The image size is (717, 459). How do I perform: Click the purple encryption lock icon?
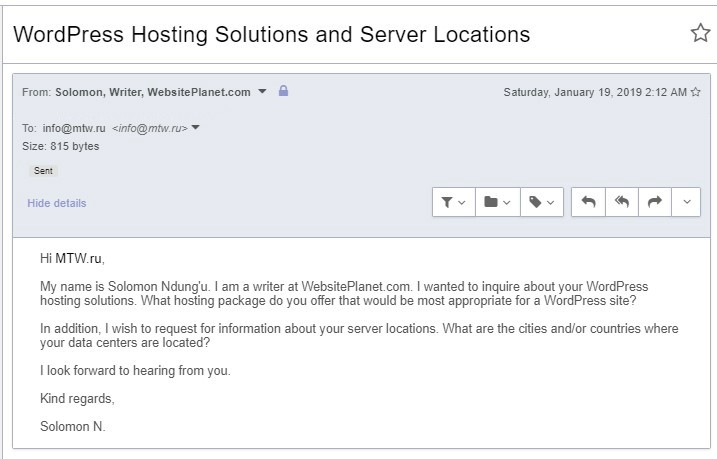(284, 91)
